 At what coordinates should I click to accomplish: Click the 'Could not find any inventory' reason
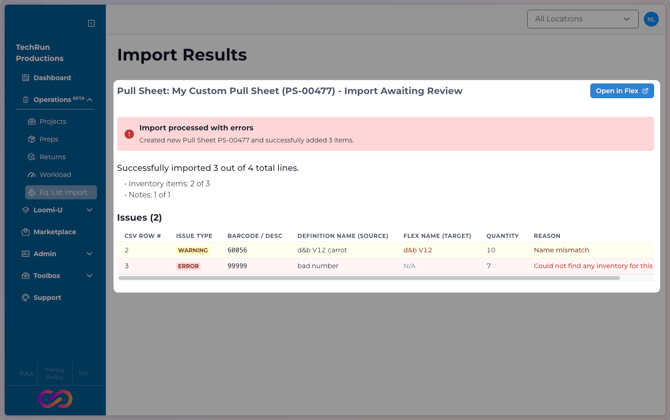[x=593, y=266]
